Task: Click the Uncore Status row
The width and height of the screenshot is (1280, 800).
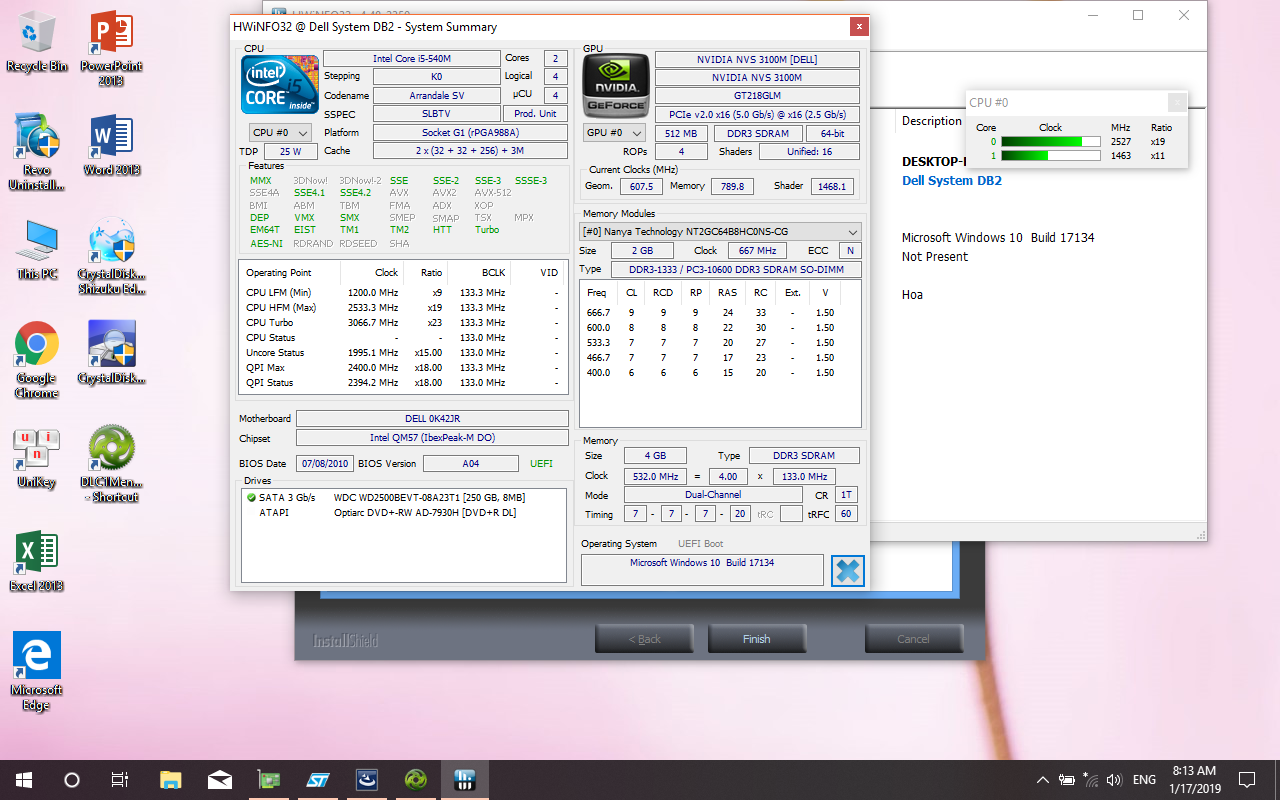Action: click(404, 352)
